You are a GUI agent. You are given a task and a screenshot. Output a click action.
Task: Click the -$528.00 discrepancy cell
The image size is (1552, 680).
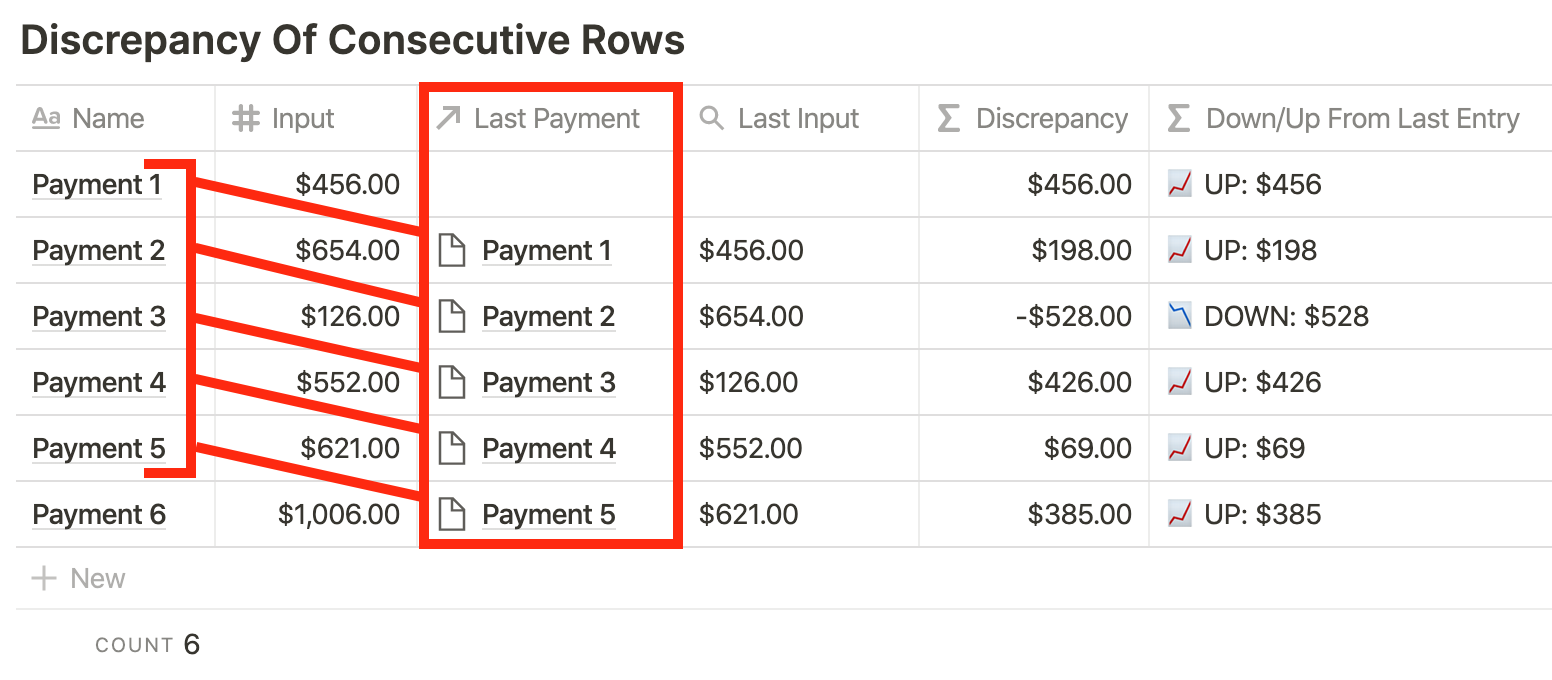(x=1034, y=316)
